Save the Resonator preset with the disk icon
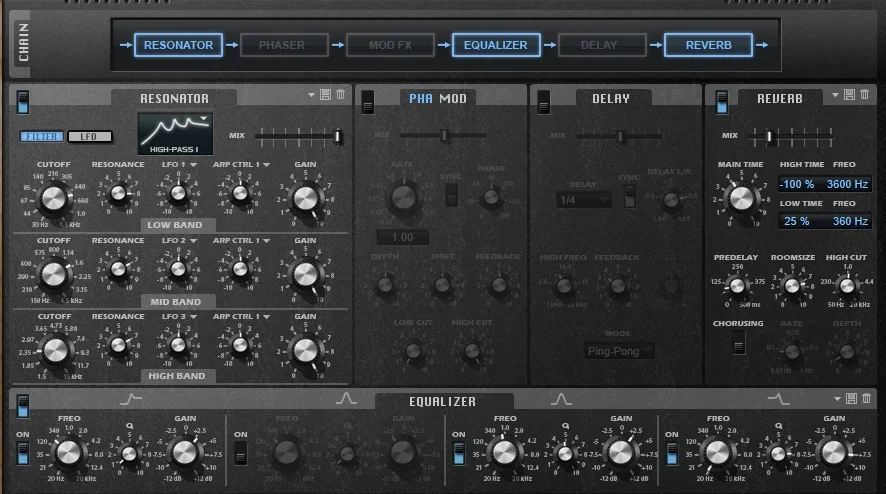Image resolution: width=886 pixels, height=494 pixels. click(x=325, y=94)
